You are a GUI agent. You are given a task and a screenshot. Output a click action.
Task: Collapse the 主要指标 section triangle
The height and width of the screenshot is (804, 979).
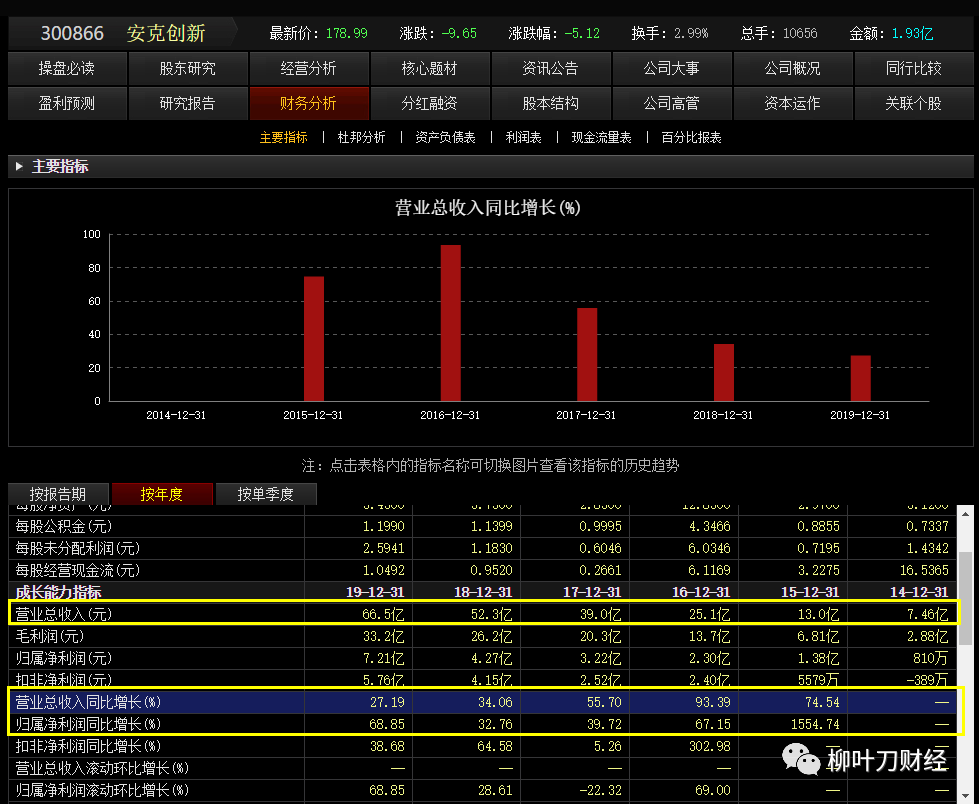[19, 166]
